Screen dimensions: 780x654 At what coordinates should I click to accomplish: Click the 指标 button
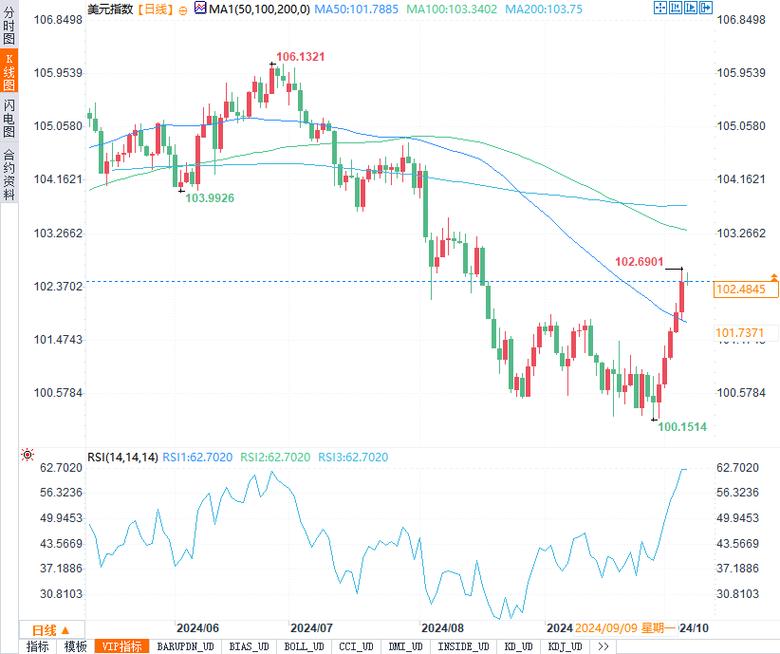coord(37,647)
